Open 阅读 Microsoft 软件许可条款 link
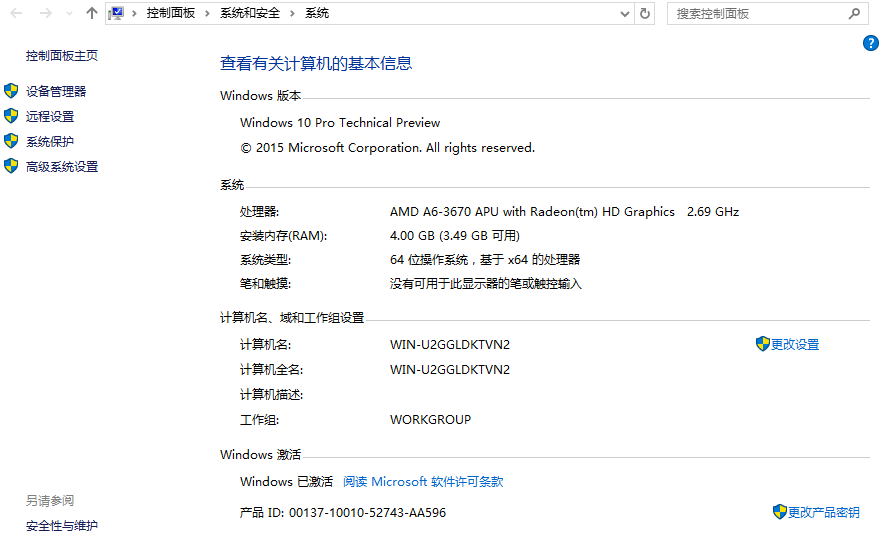879x540 pixels. tap(423, 482)
